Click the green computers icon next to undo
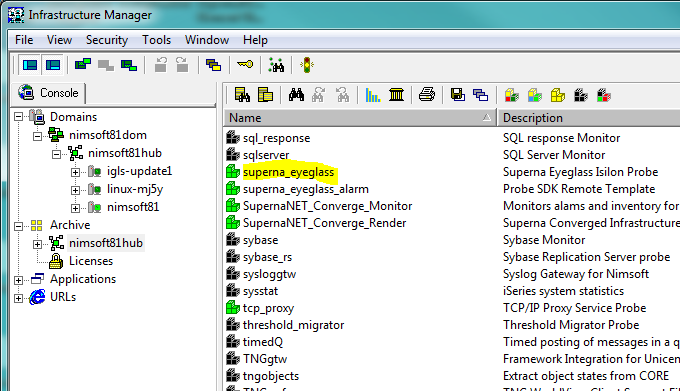Viewport: 680px width, 391px height. point(129,65)
